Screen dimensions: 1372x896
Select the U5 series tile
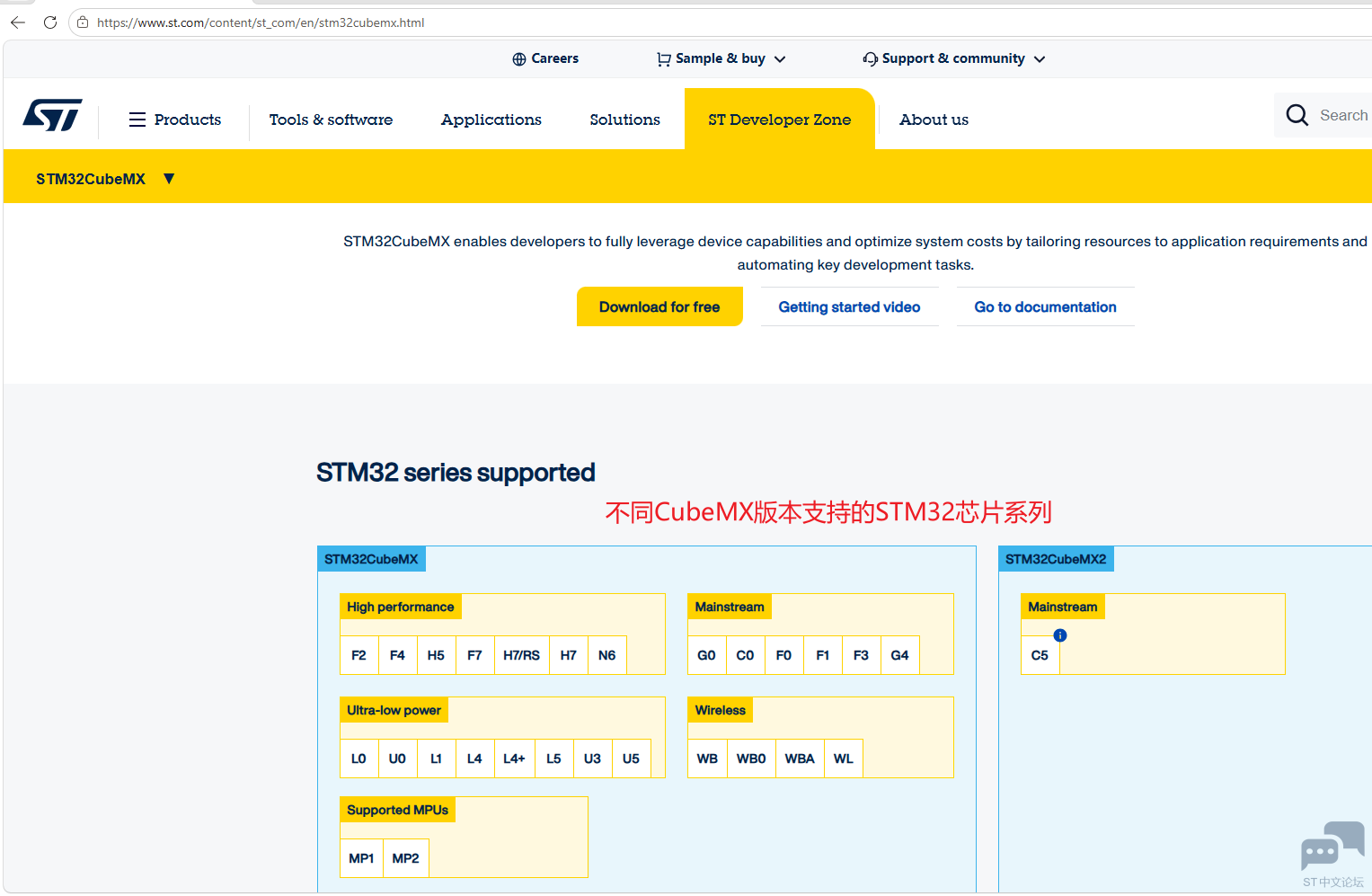pyautogui.click(x=631, y=758)
